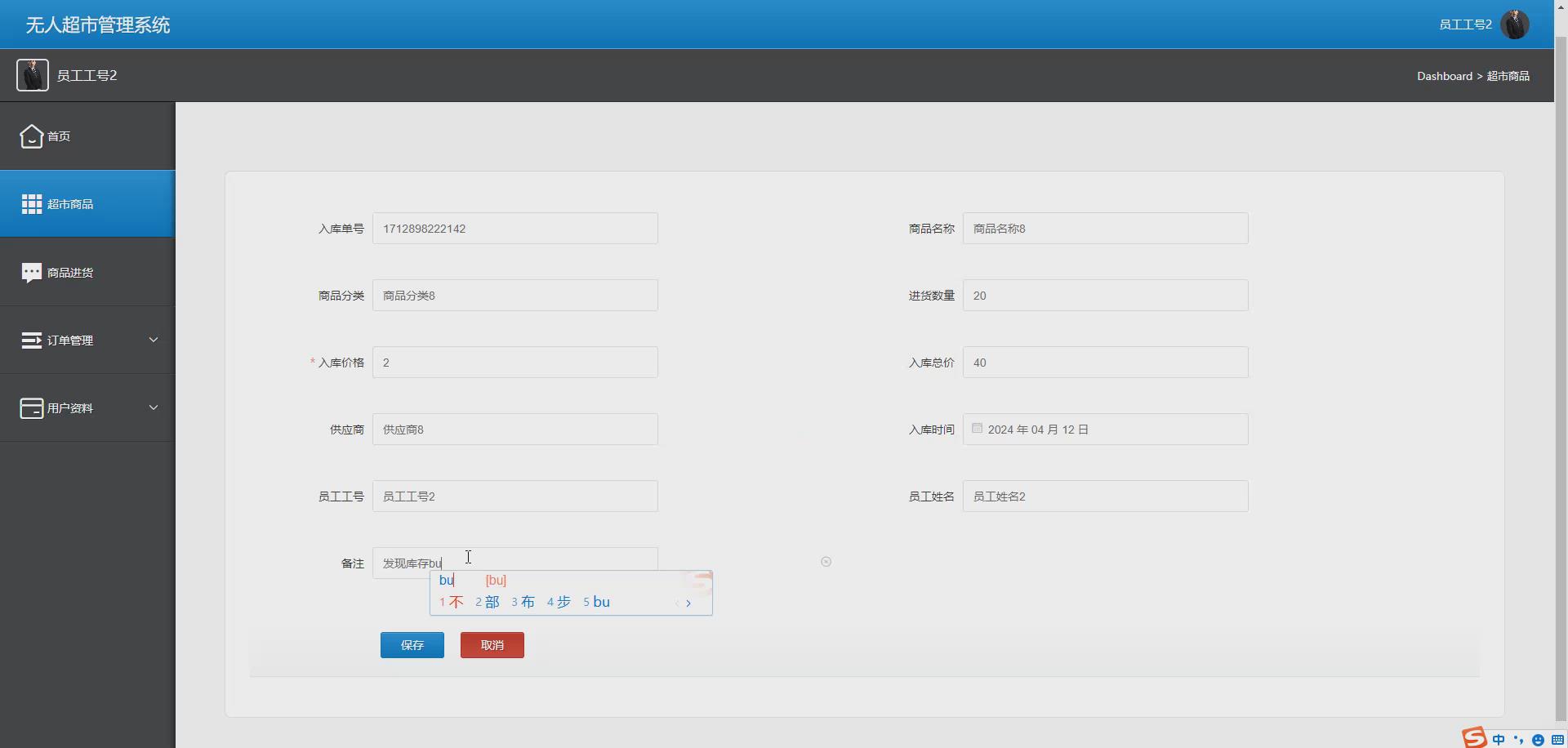Toggle the 中 Chinese/English IME mode
The height and width of the screenshot is (748, 1568).
[x=1499, y=740]
